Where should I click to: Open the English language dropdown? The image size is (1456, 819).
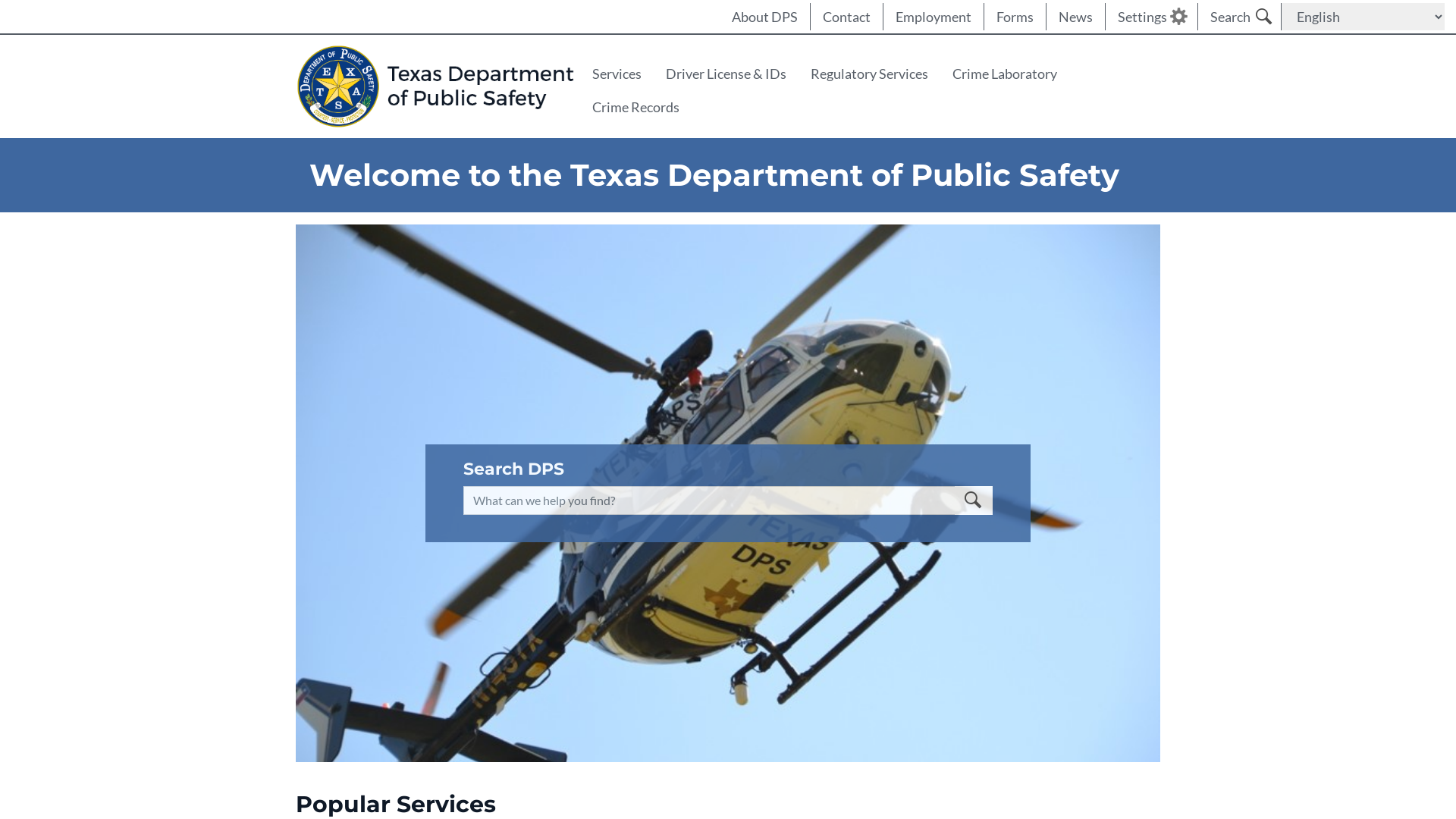1363,17
